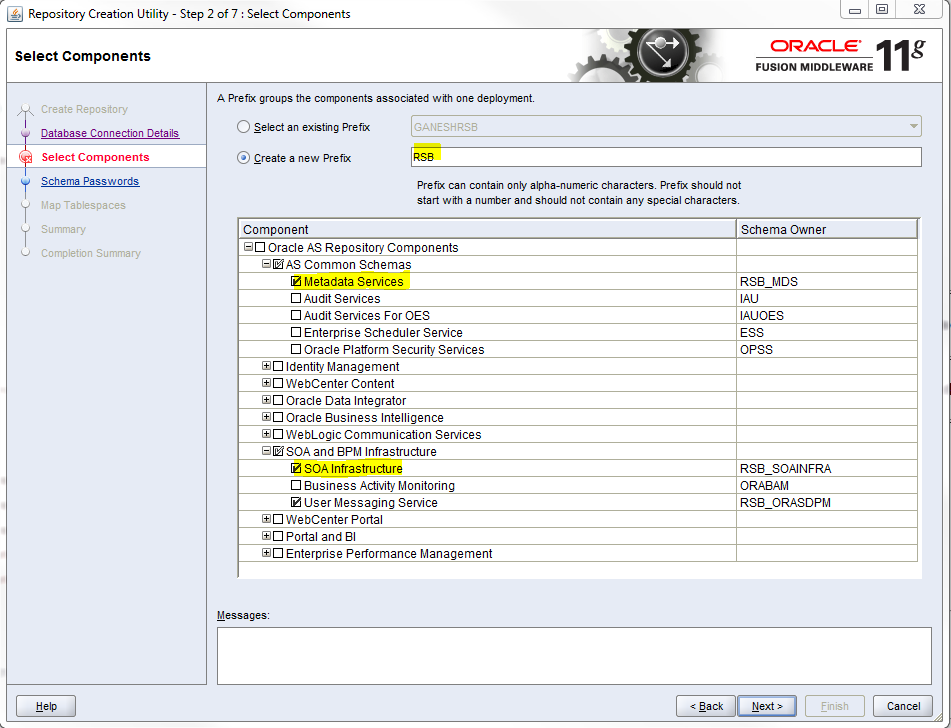Check Audit Services For OES checkbox
The image size is (951, 728).
(296, 315)
